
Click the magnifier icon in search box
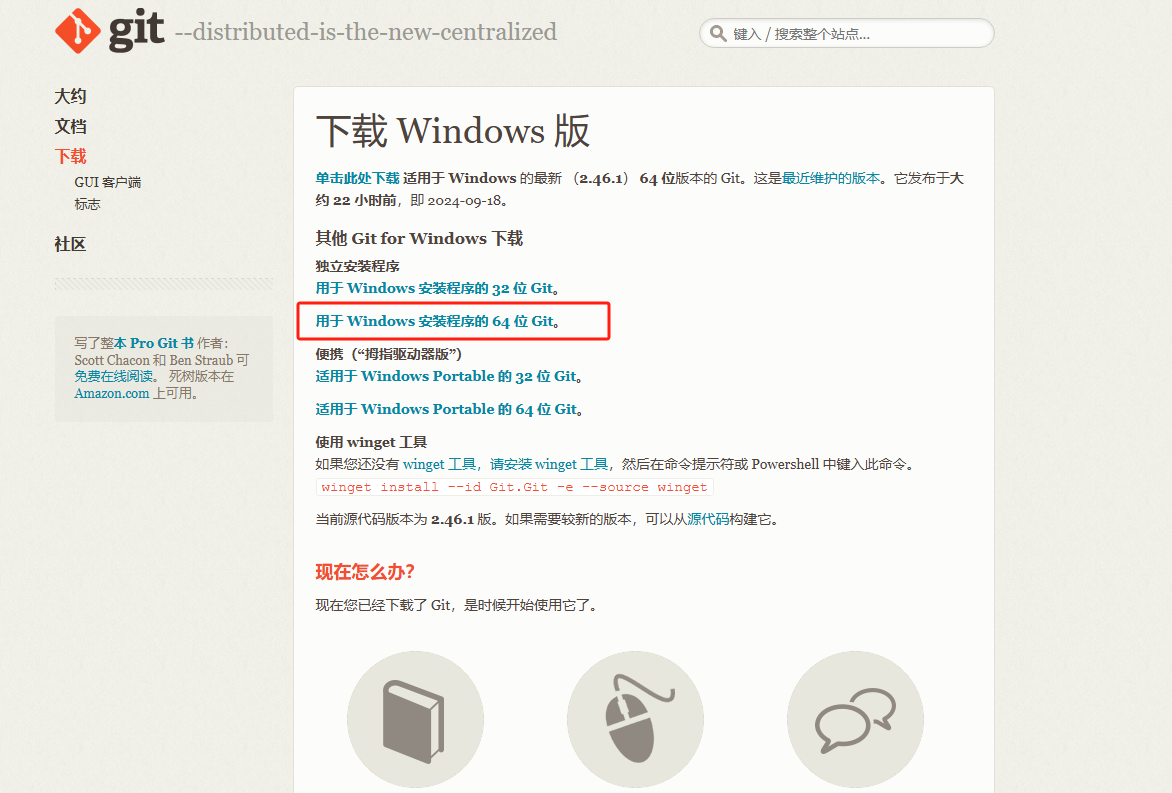tap(718, 34)
